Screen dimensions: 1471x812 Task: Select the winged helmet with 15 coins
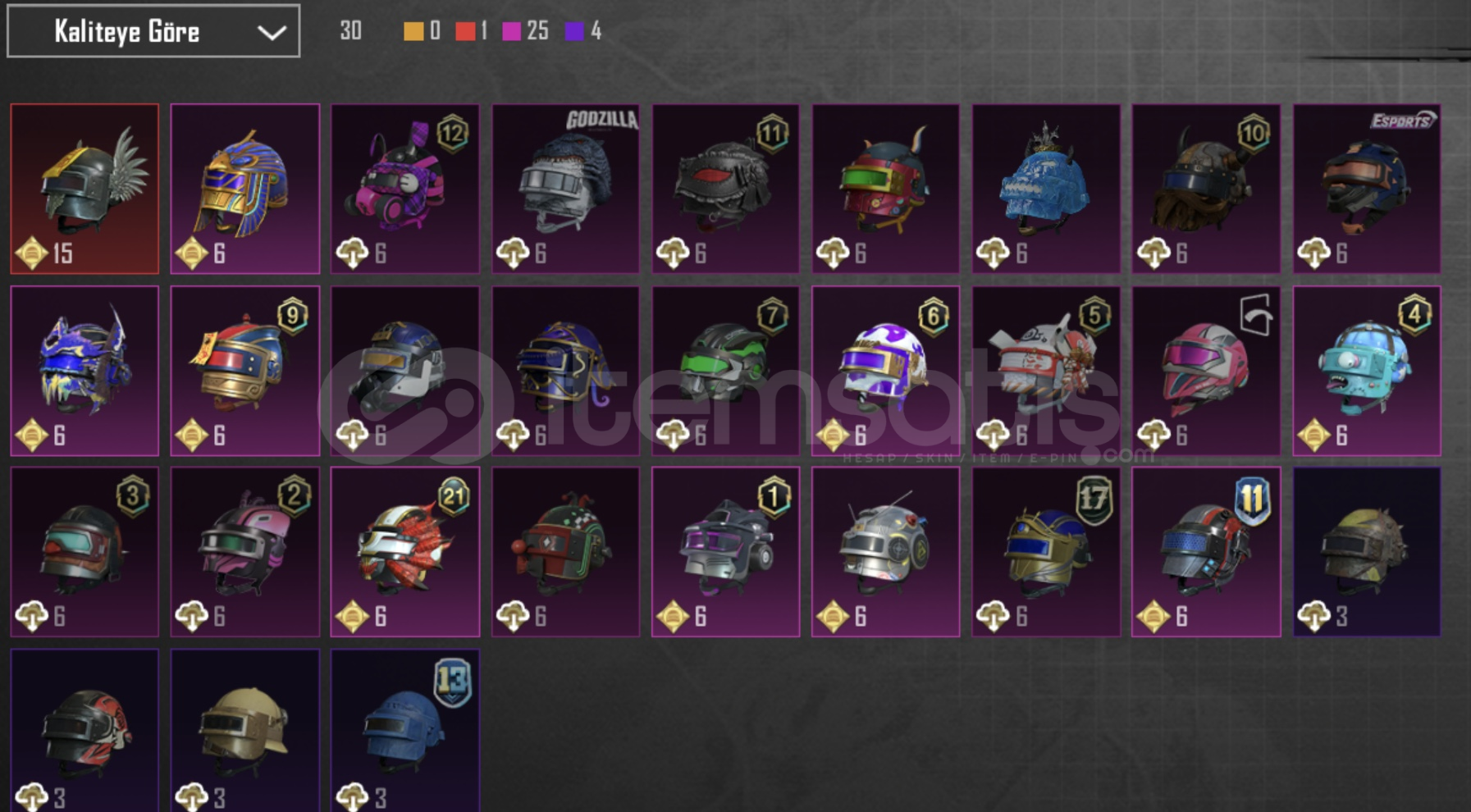(x=85, y=189)
